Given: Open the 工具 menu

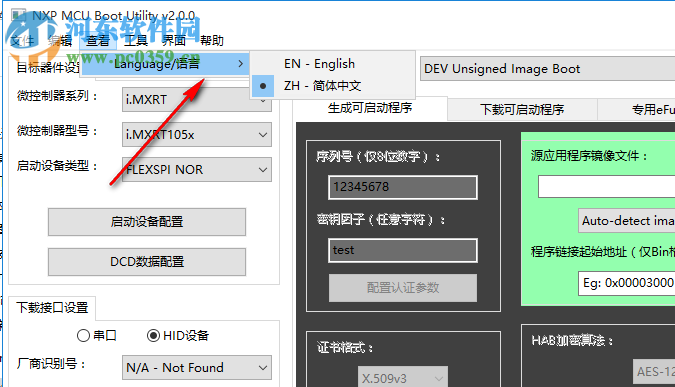Looking at the screenshot, I should (136, 41).
